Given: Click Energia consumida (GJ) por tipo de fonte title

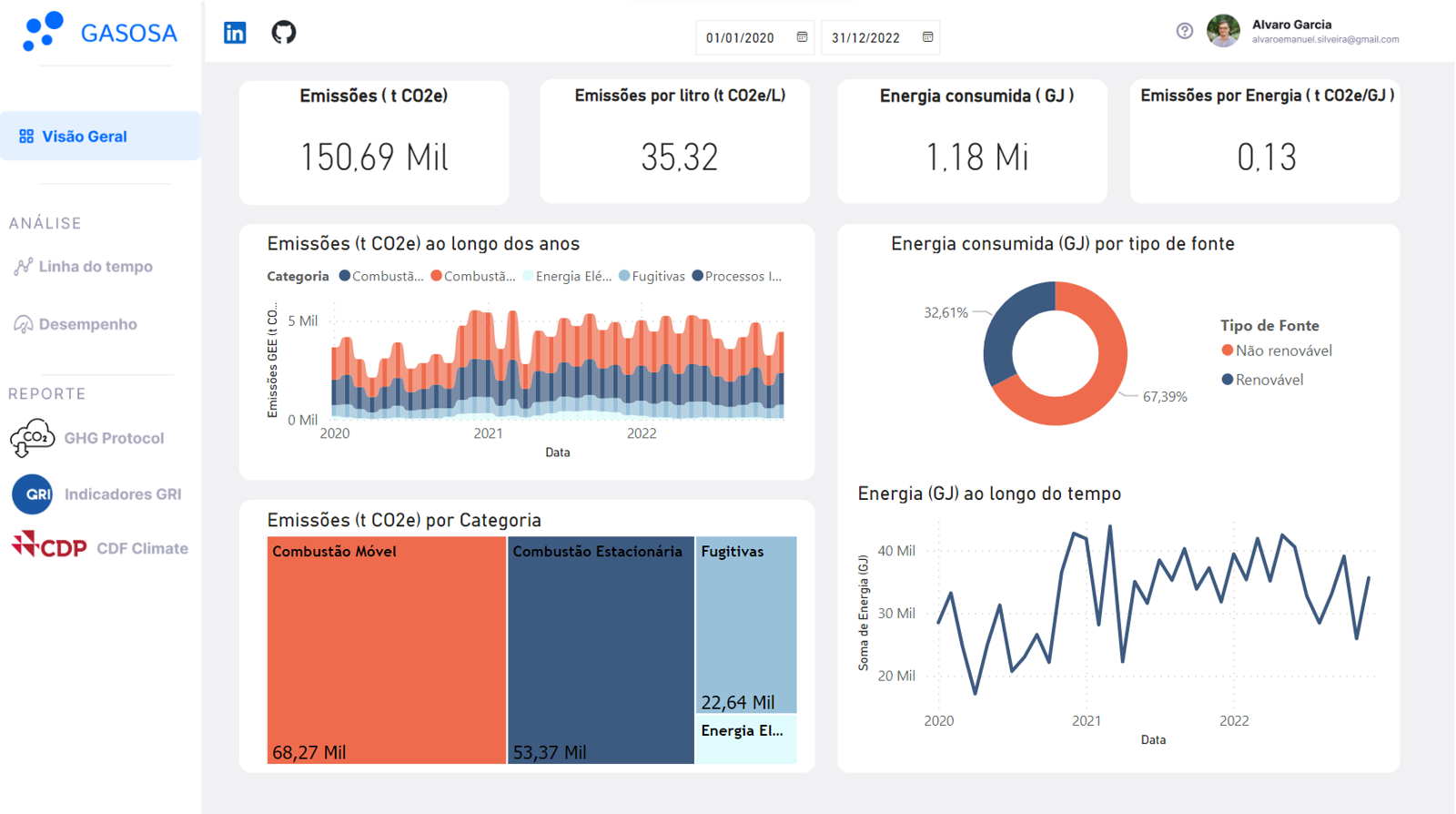Looking at the screenshot, I should coord(1062,244).
